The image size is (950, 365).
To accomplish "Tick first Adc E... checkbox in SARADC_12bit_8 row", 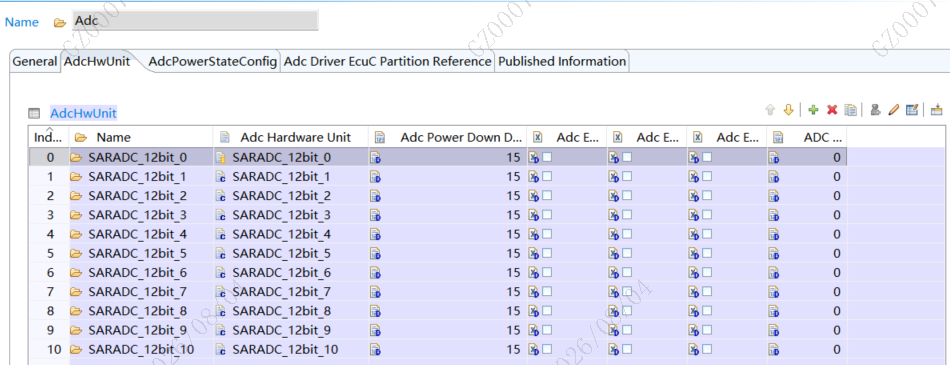I will 547,312.
